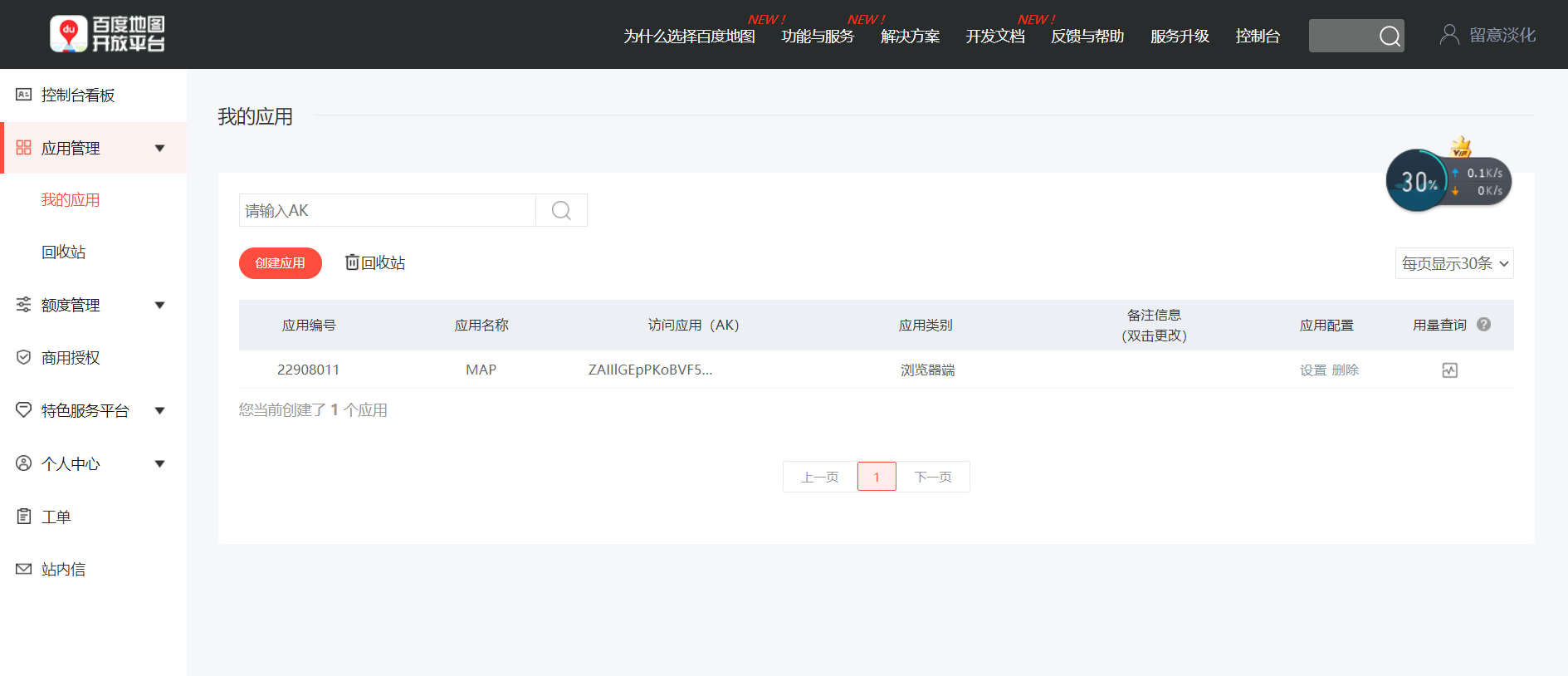
Task: Click the 留意淡化 username link
Action: click(x=1502, y=35)
